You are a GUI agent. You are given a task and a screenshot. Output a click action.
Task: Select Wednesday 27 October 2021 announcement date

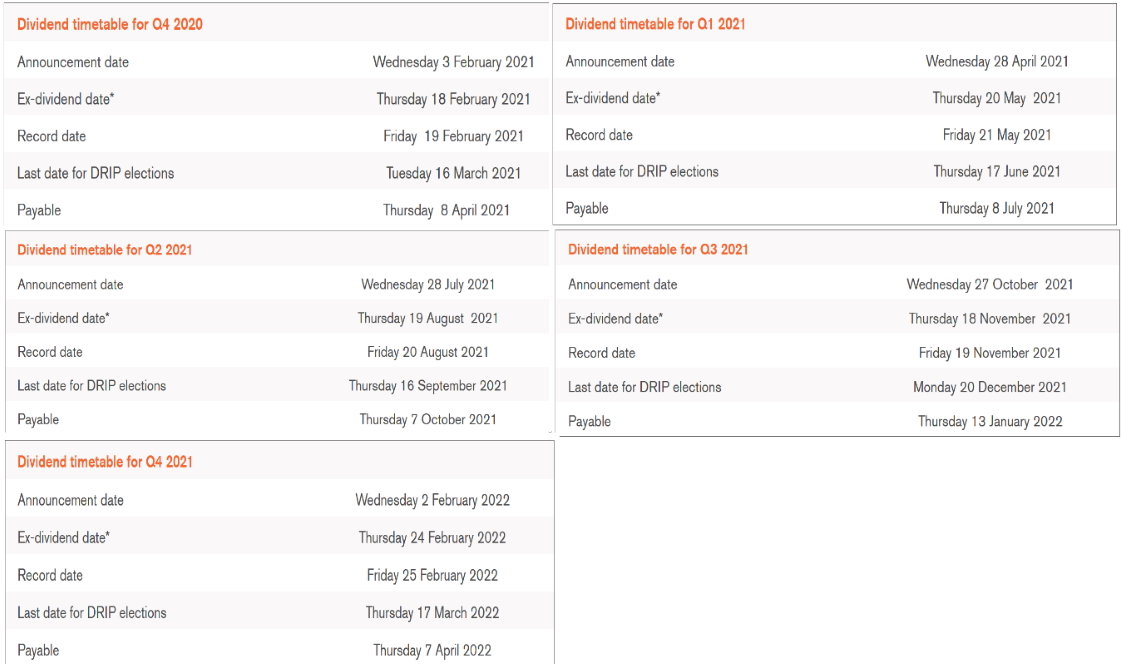click(990, 285)
